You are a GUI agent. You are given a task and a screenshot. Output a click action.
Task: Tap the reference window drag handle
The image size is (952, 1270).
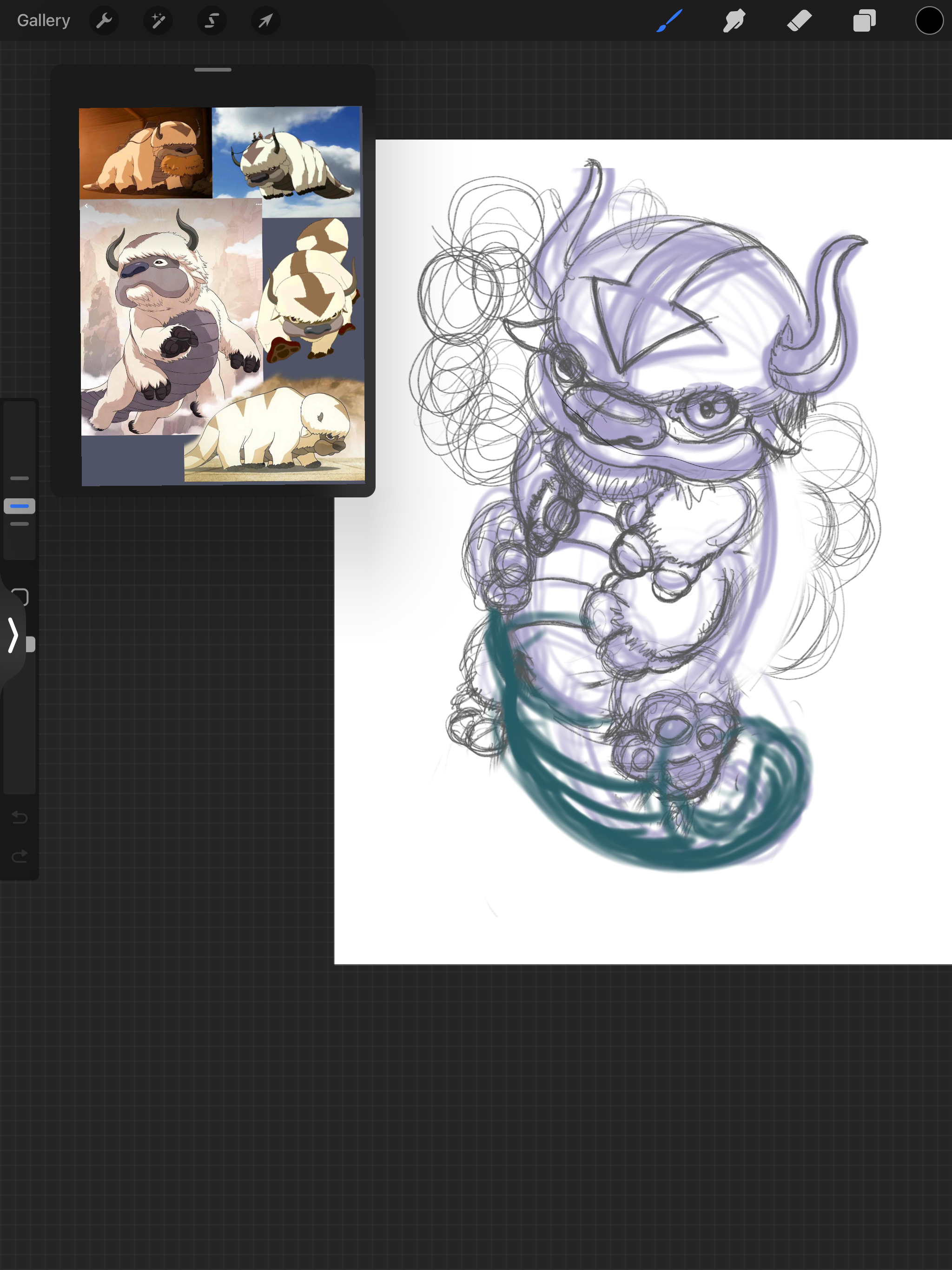click(x=213, y=69)
